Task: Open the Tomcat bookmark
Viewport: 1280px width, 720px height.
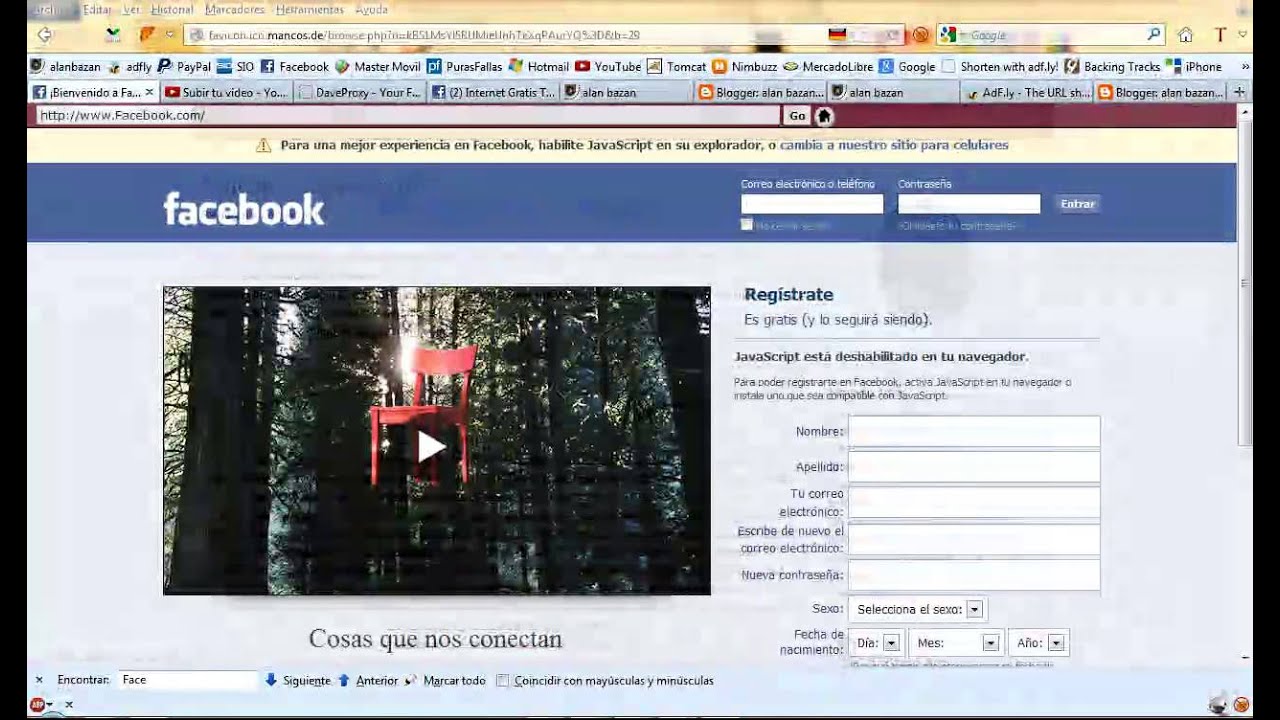Action: pos(676,67)
